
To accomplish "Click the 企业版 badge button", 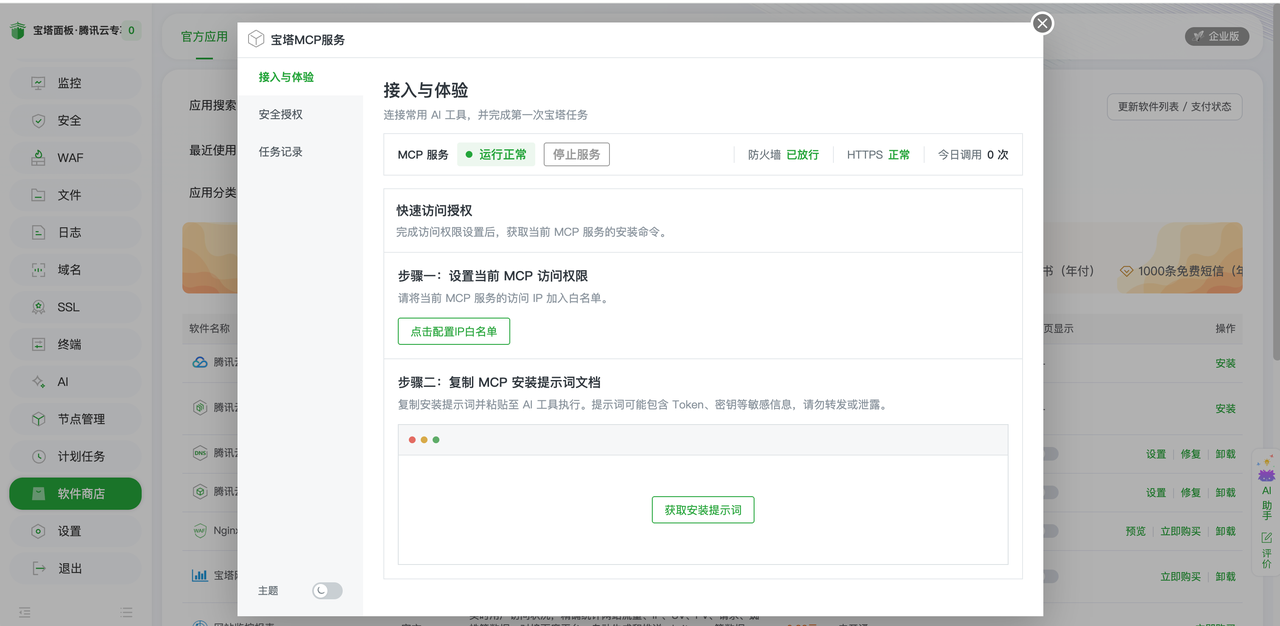I will (1217, 36).
